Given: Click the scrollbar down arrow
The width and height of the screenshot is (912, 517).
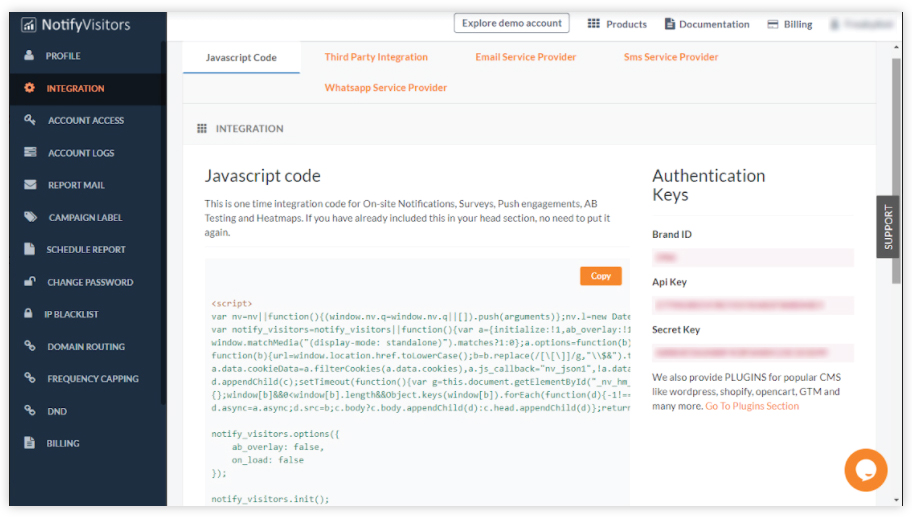Looking at the screenshot, I should click(896, 500).
